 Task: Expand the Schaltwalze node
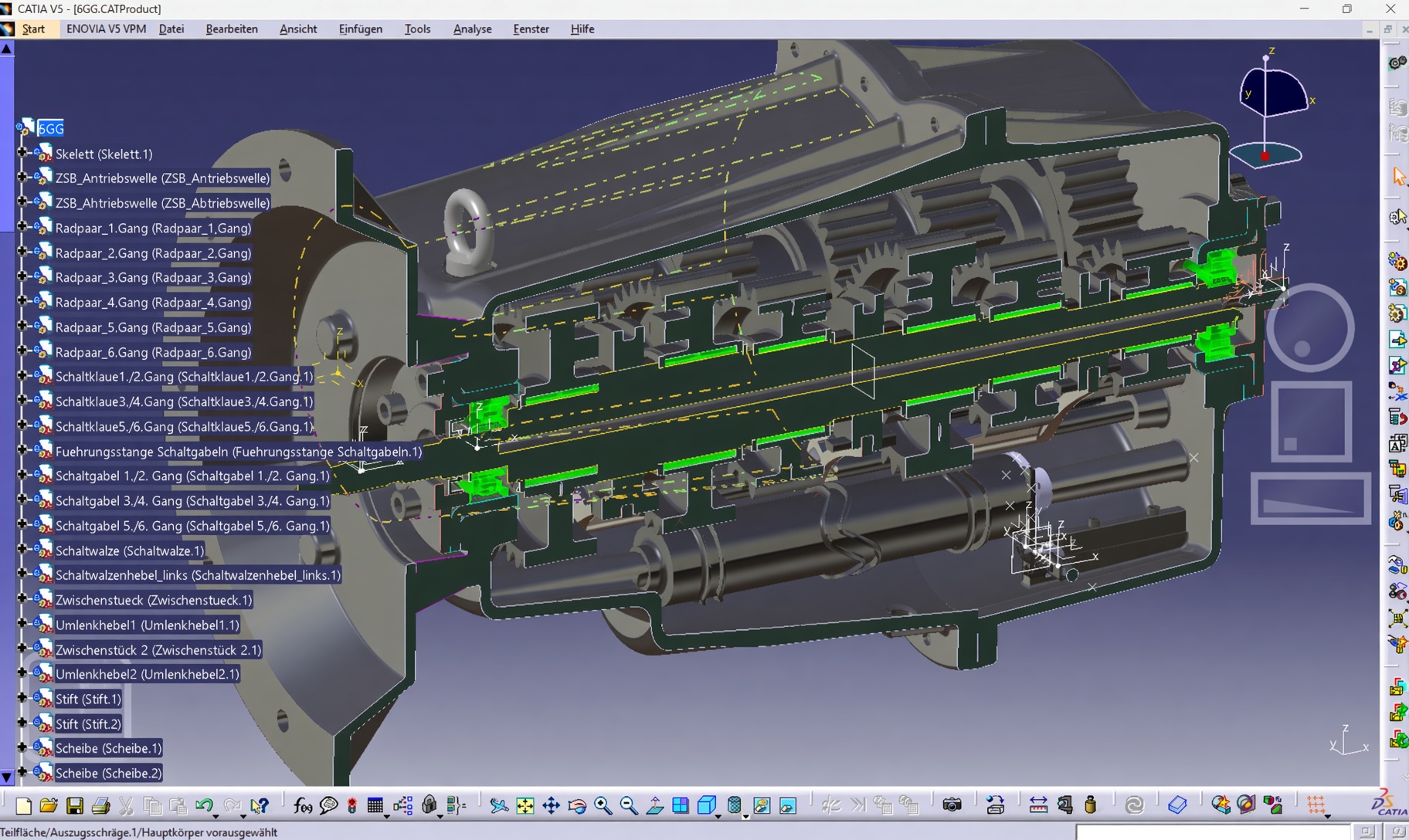(22, 550)
